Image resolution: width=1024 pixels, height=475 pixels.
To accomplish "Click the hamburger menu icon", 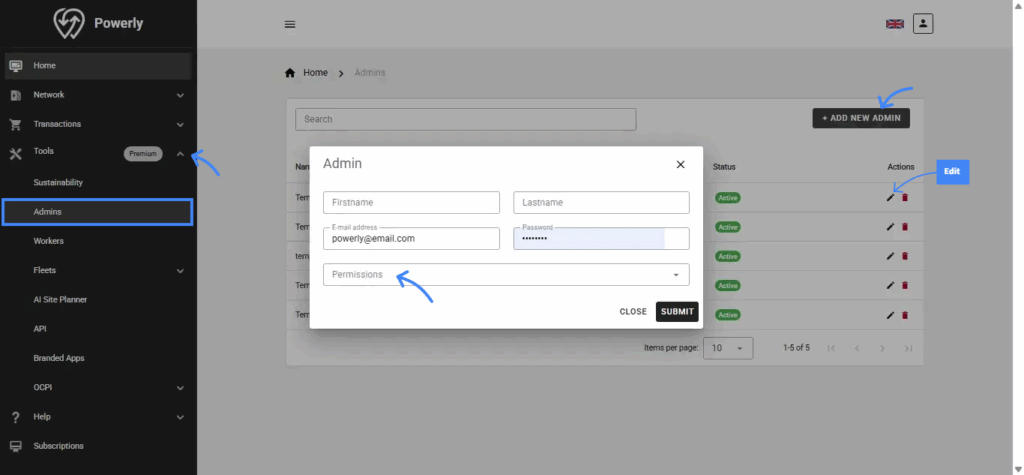I will point(290,24).
